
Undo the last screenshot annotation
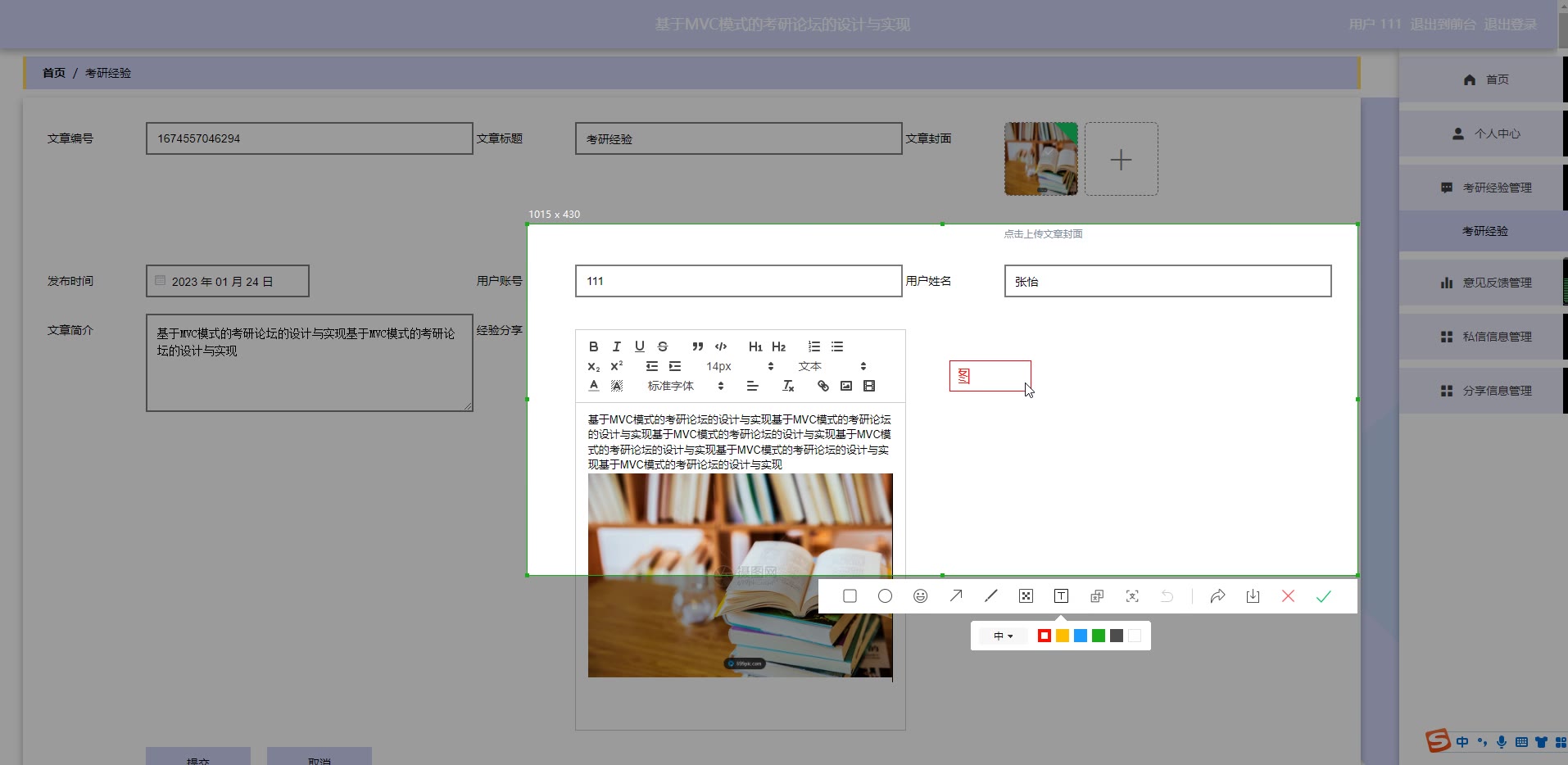(x=1167, y=596)
